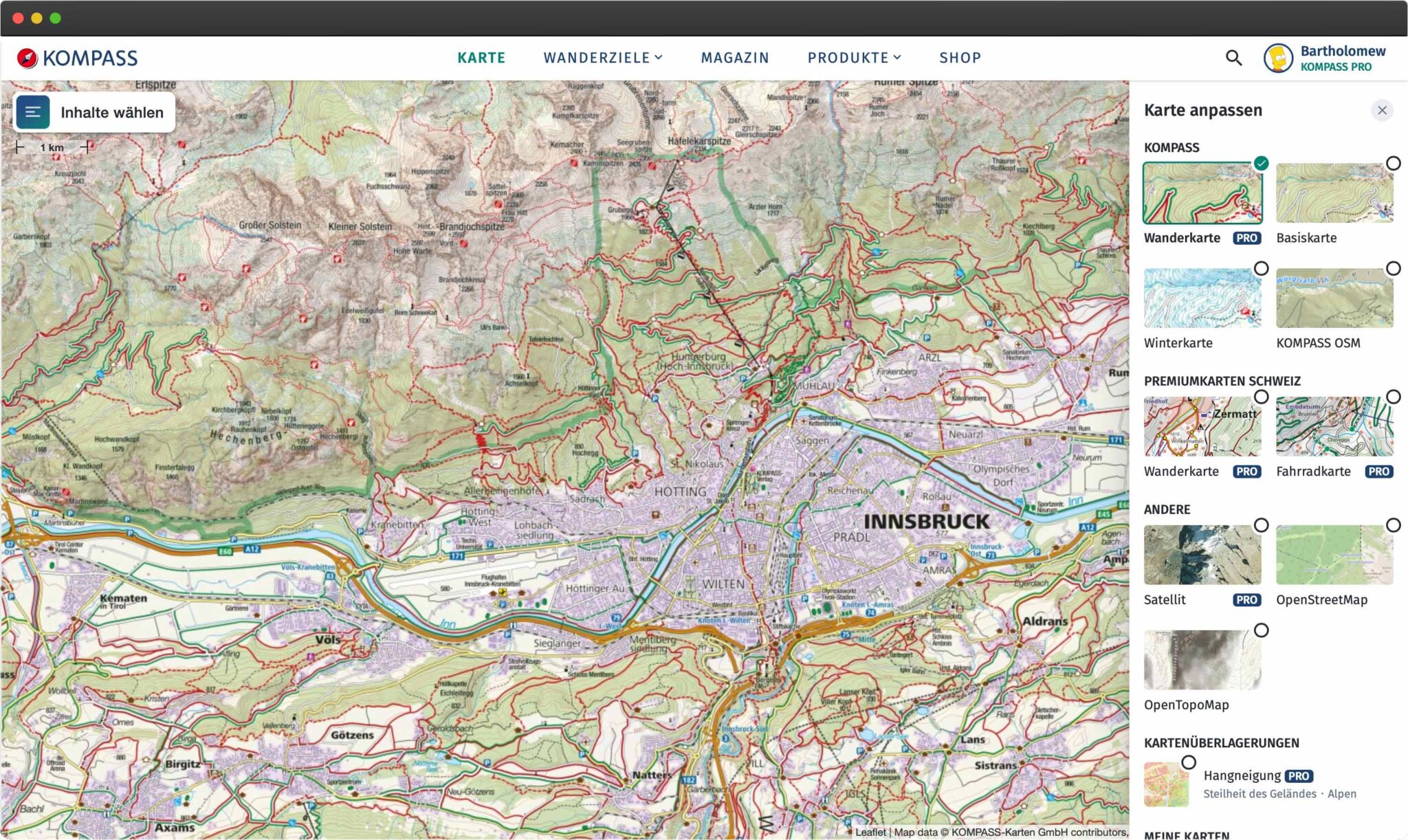The image size is (1408, 840).
Task: Click the Völs village label
Action: click(x=328, y=639)
